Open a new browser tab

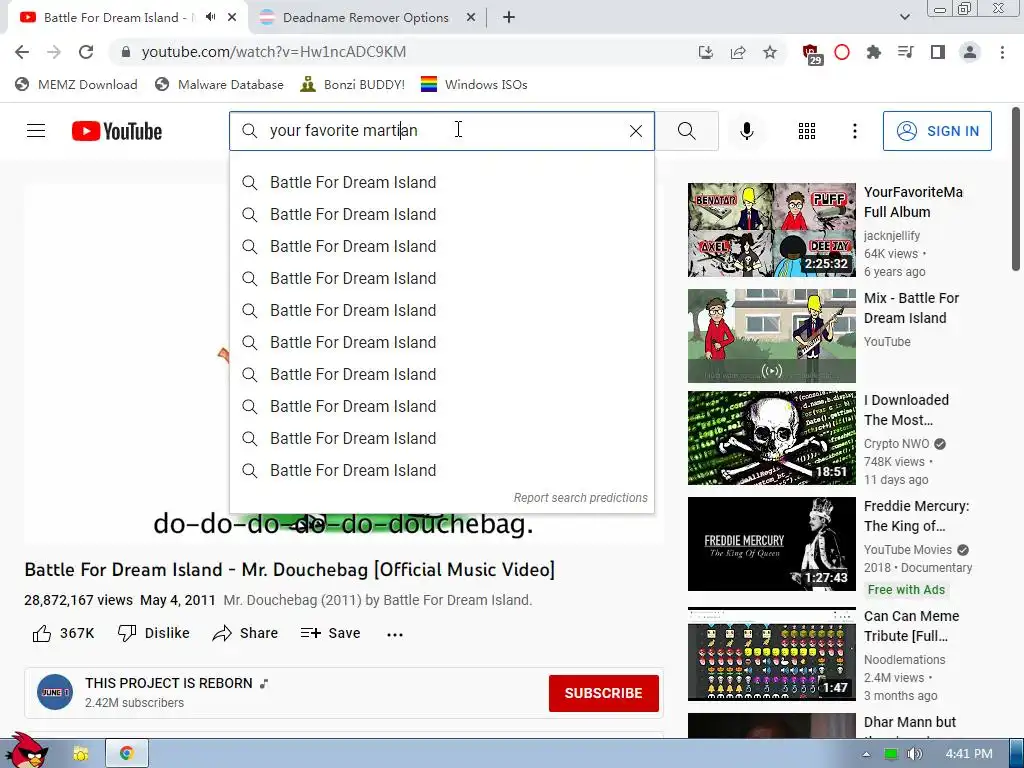pyautogui.click(x=509, y=17)
